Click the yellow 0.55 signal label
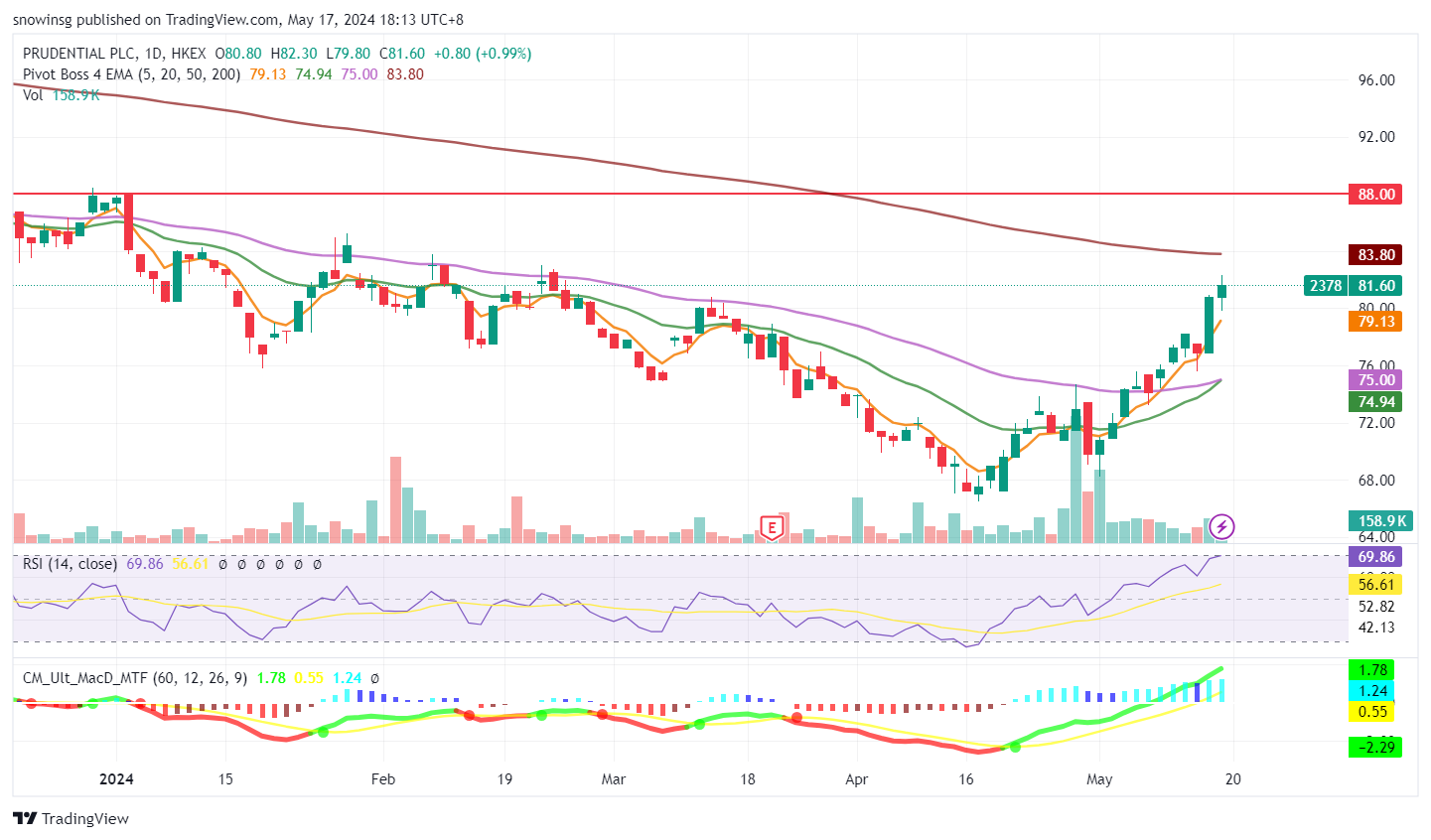Image resolution: width=1431 pixels, height=840 pixels. 1372,711
